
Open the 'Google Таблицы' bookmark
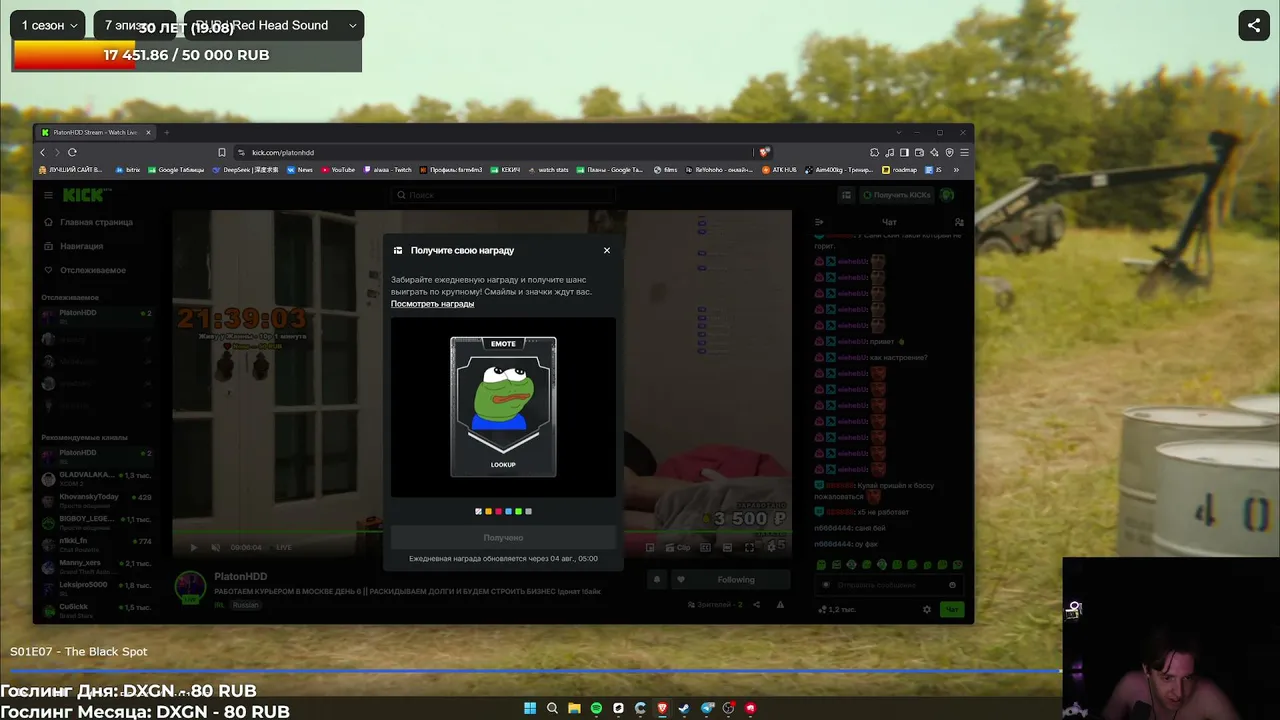coord(176,170)
